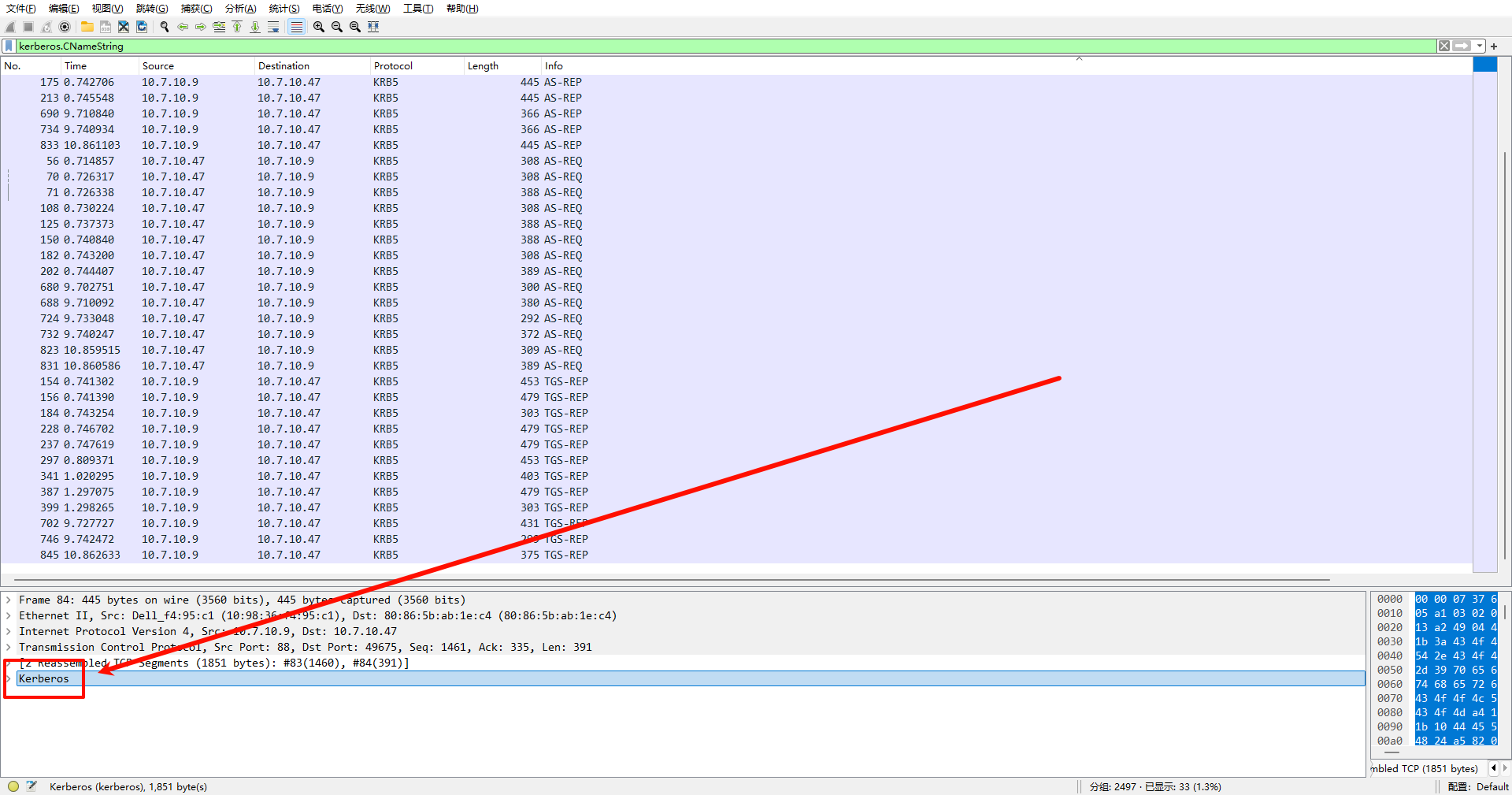1512x795 pixels.
Task: Open the 分析(A) menu
Action: pyautogui.click(x=240, y=9)
